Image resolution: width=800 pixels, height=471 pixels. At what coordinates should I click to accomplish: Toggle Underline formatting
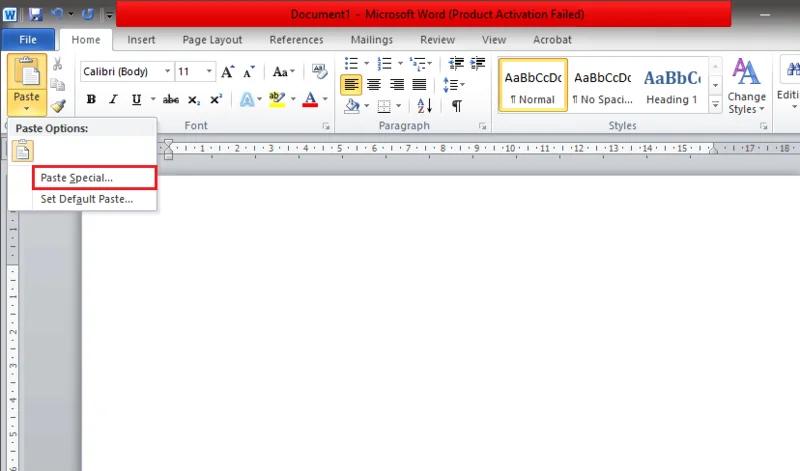coord(136,100)
